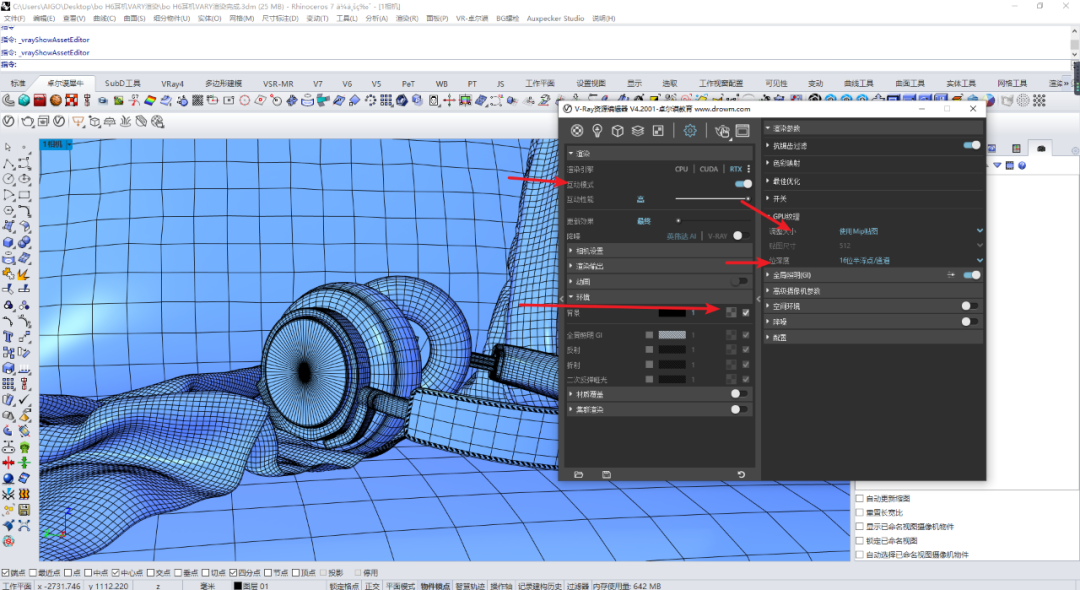Toggle 正交 ortho in status bar
The image size is (1080, 590).
point(372,586)
